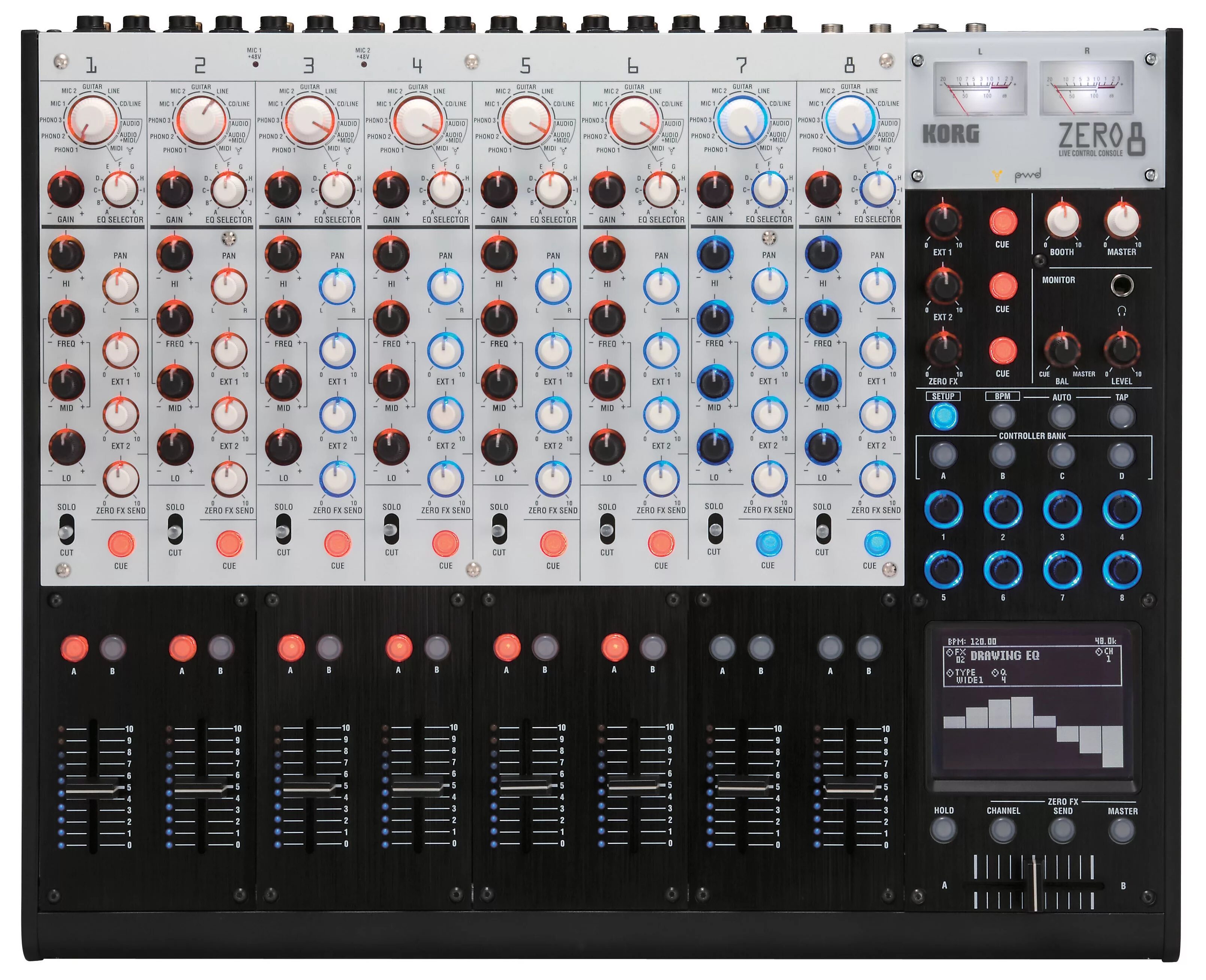The width and height of the screenshot is (1206, 980).
Task: Click channel 1 input source selector knob
Action: [x=93, y=120]
